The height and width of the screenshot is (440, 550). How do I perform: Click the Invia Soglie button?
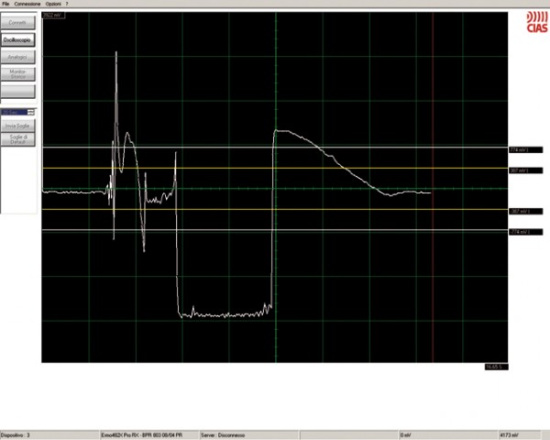click(x=18, y=126)
